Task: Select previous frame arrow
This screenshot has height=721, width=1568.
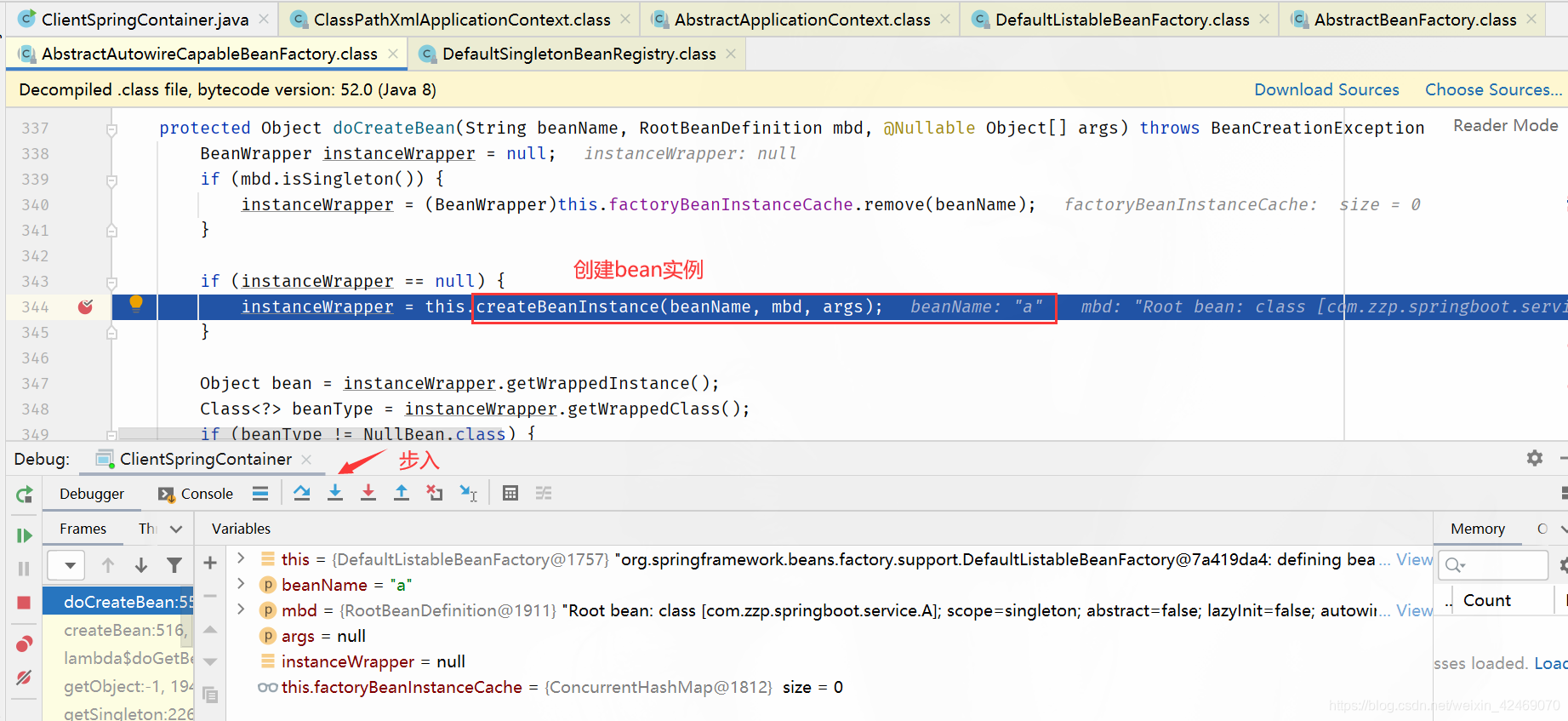Action: (108, 565)
